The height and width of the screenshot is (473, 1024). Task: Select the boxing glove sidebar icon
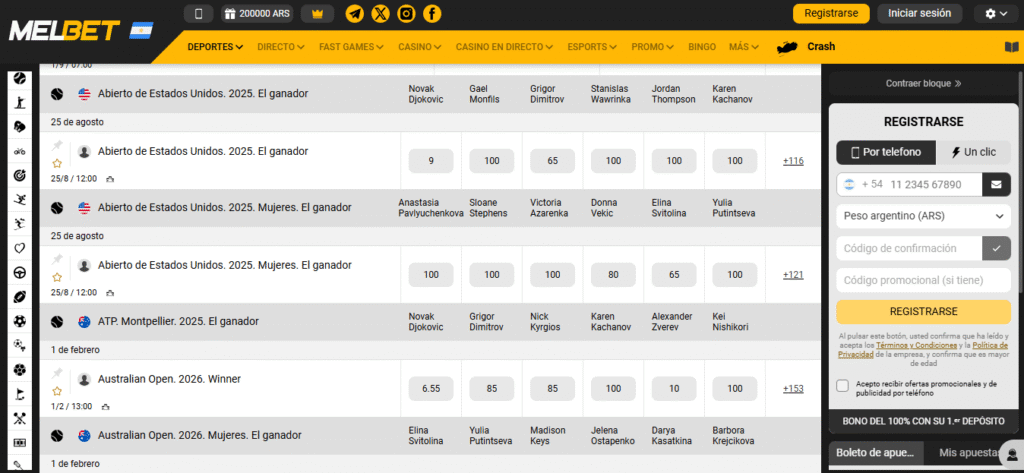coord(20,127)
